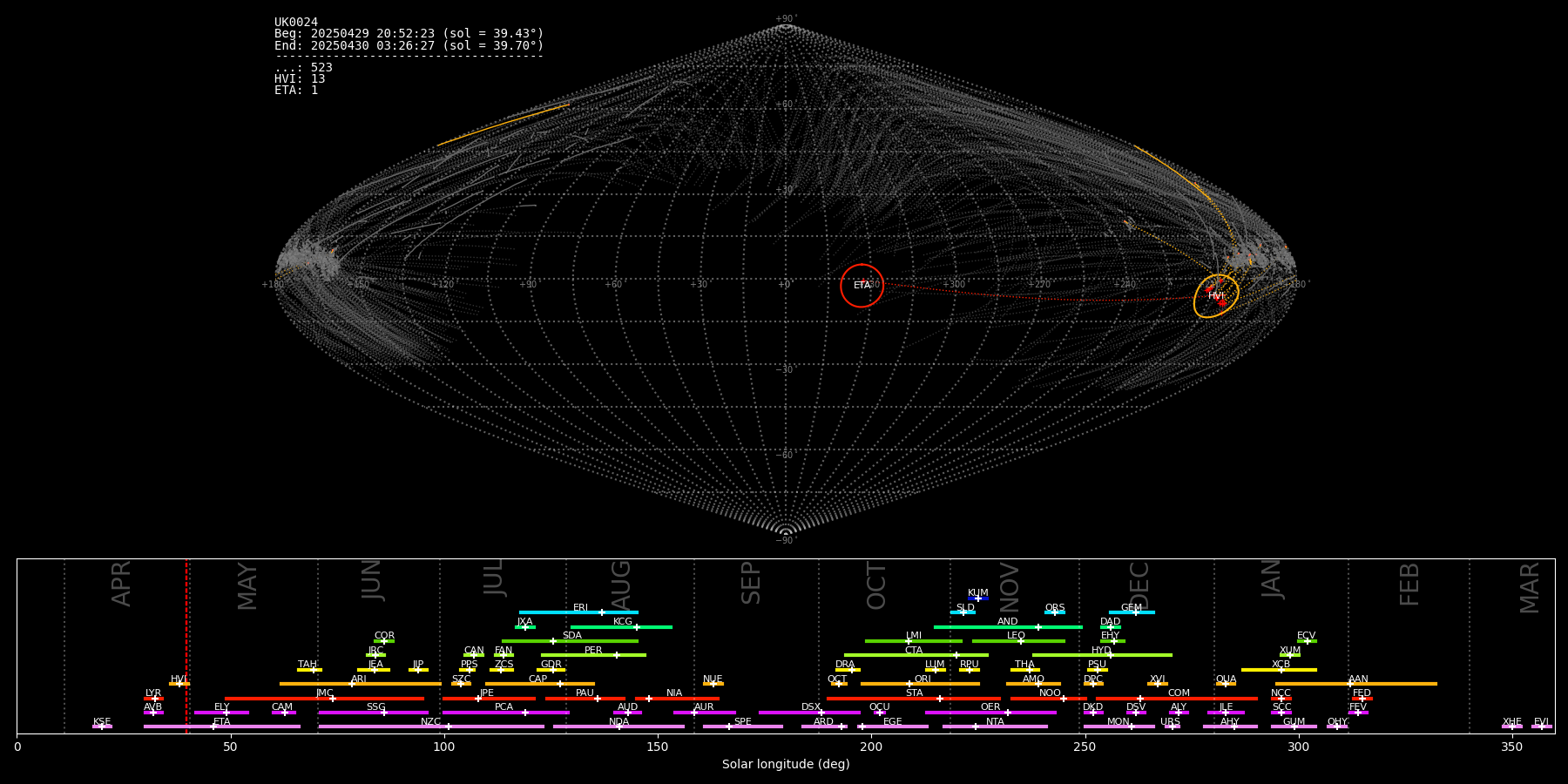
Task: Click the Solar longitude (deg) axis title
Action: [786, 764]
